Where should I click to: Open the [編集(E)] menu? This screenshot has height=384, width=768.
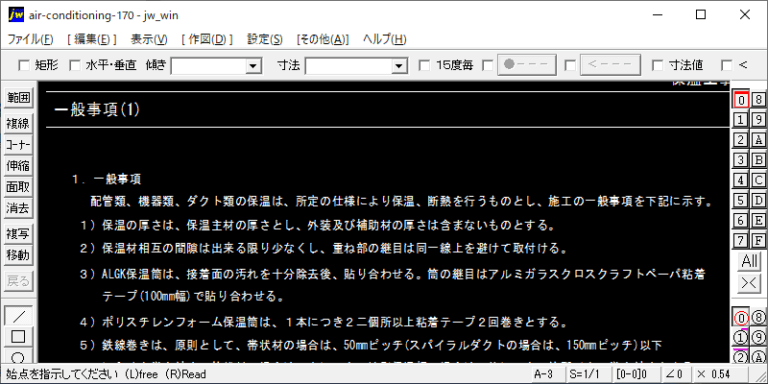click(x=92, y=39)
